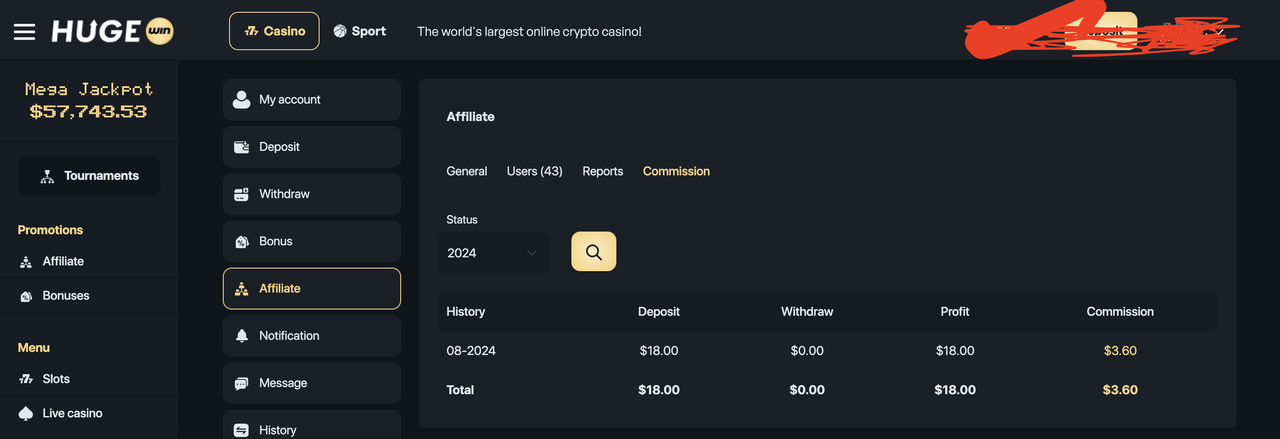1280x439 pixels.
Task: Open the Reports tab
Action: point(603,171)
